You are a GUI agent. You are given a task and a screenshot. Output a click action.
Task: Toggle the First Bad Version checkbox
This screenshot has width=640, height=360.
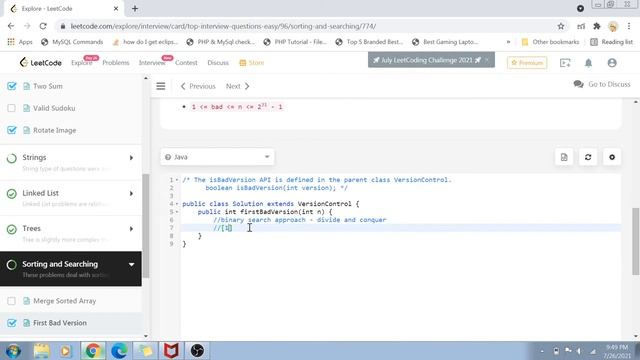[12, 323]
